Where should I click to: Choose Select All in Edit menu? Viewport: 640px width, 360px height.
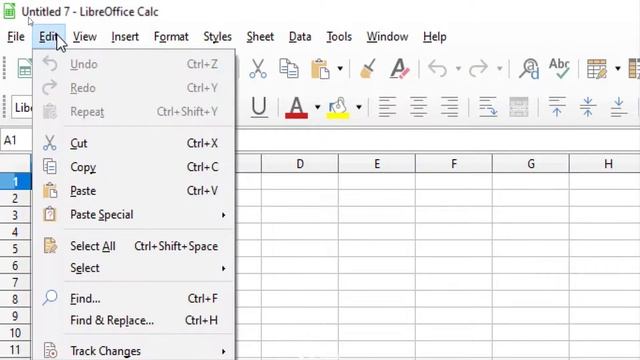tap(134, 246)
